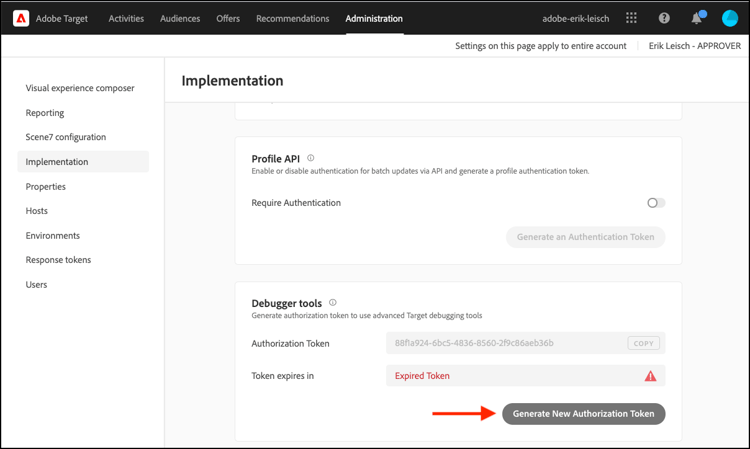Open the Offers tab

point(228,19)
